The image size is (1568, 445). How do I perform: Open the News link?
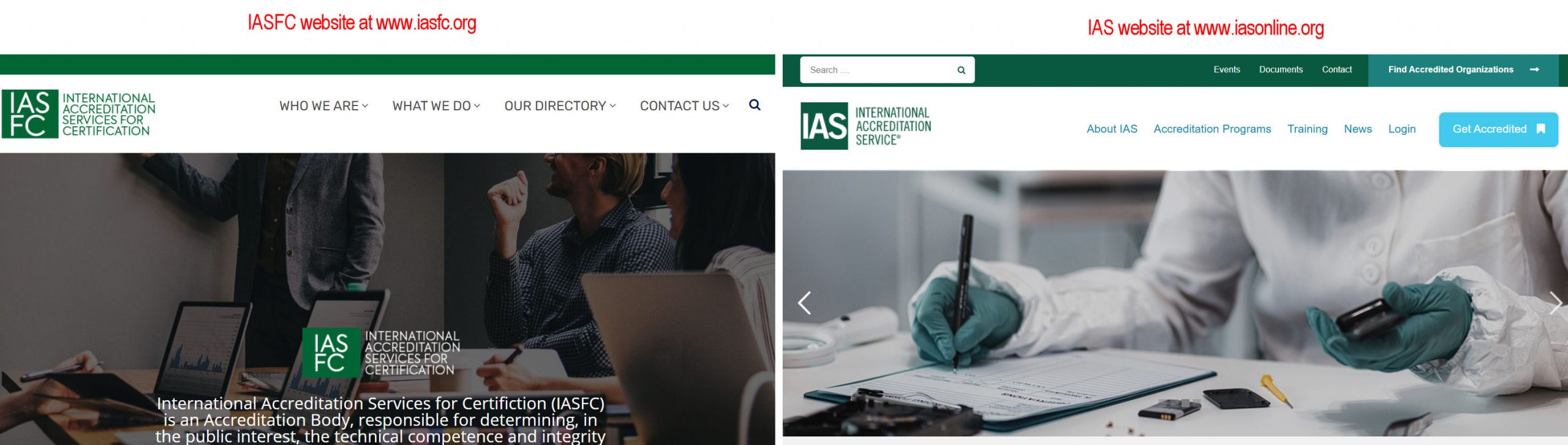[x=1358, y=129]
